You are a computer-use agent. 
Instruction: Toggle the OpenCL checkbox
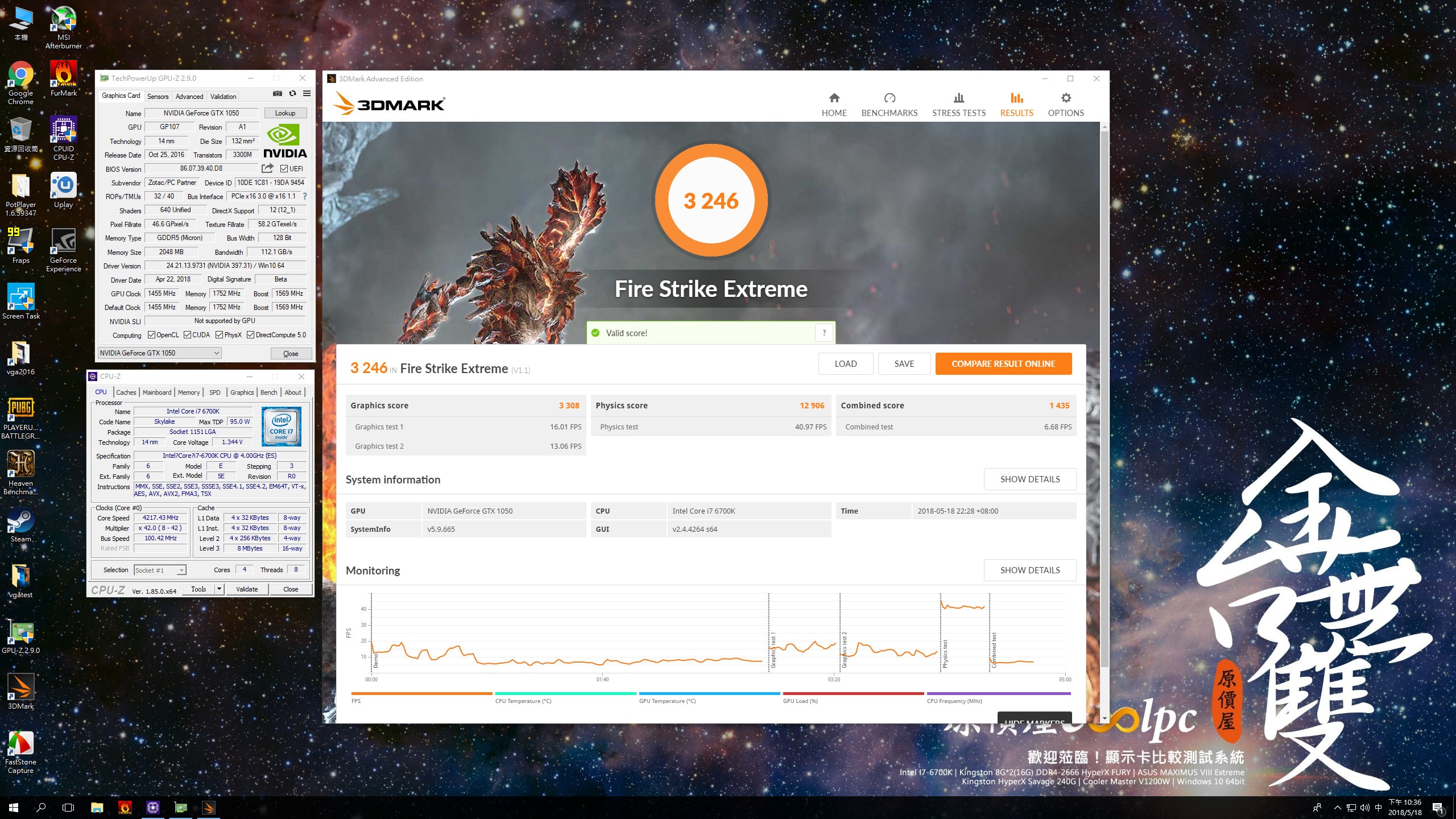click(x=151, y=335)
